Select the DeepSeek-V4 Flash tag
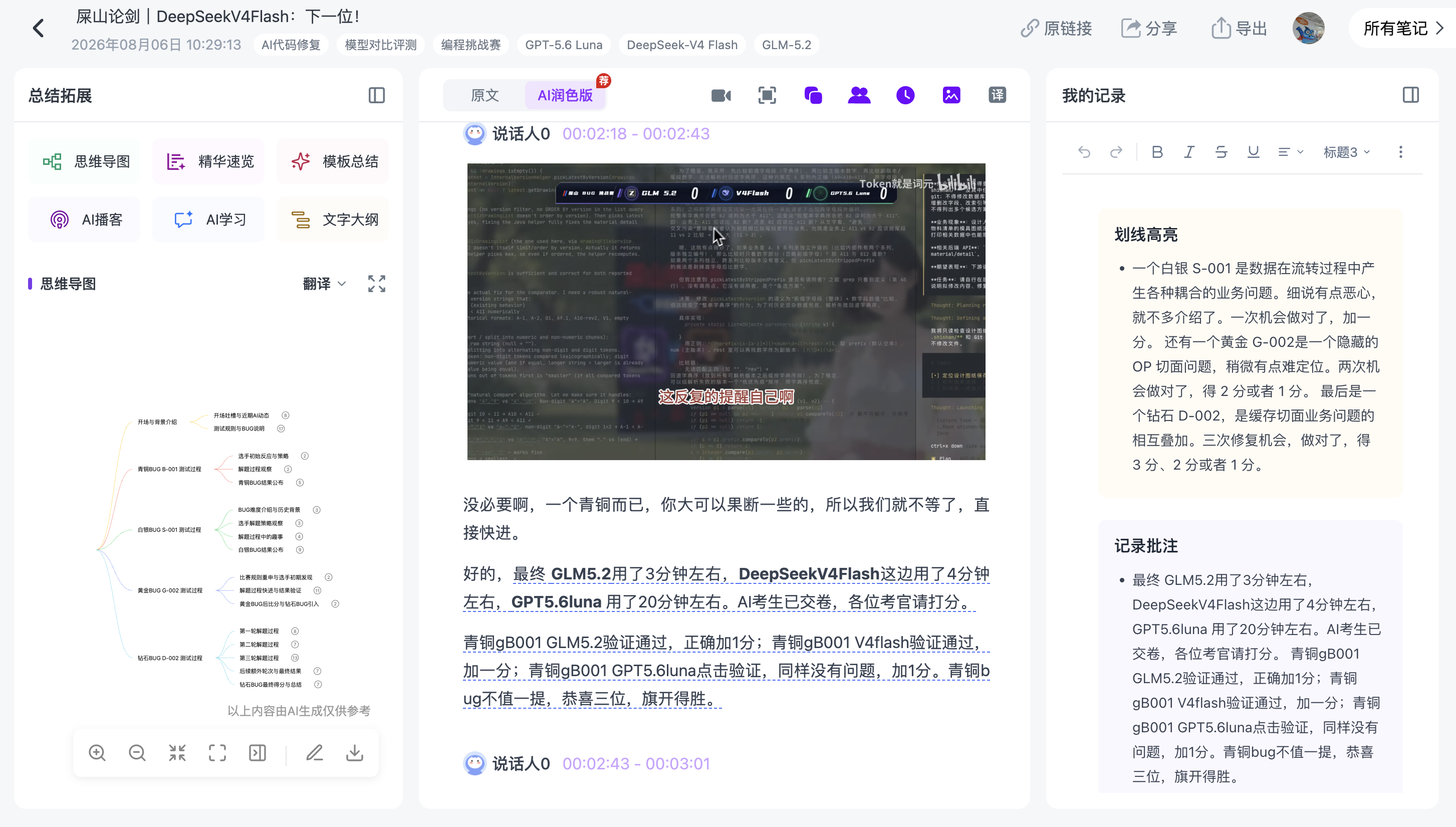The height and width of the screenshot is (827, 1456). tap(682, 45)
